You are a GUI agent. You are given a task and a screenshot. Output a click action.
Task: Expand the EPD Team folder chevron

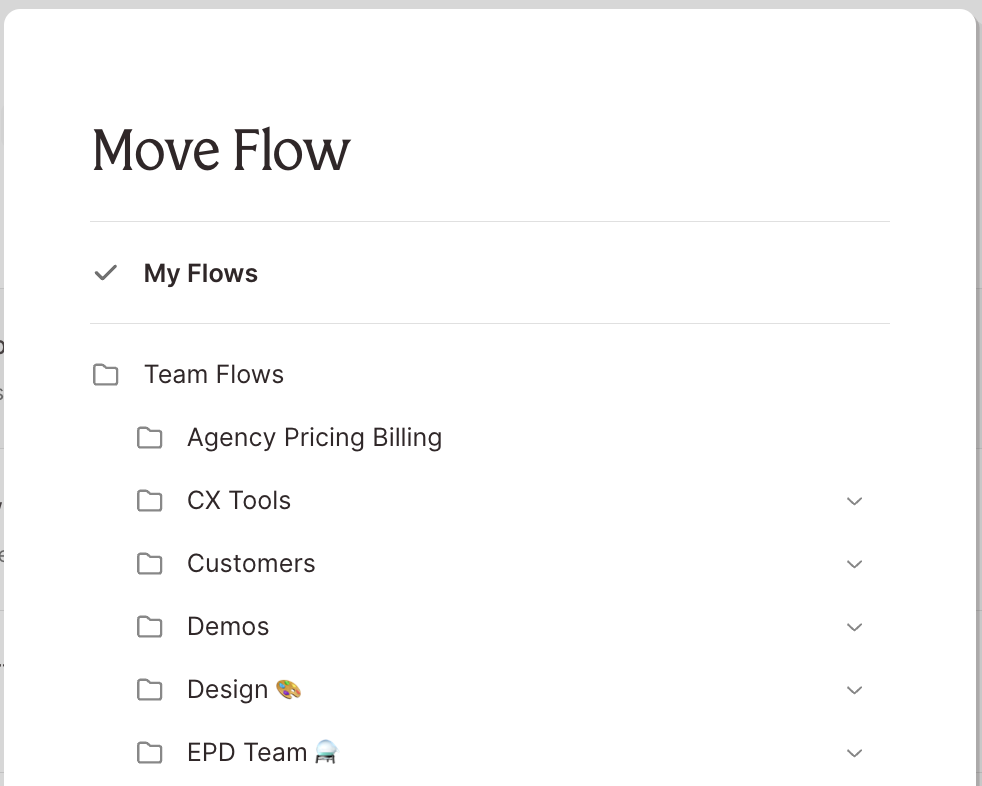[x=854, y=753]
